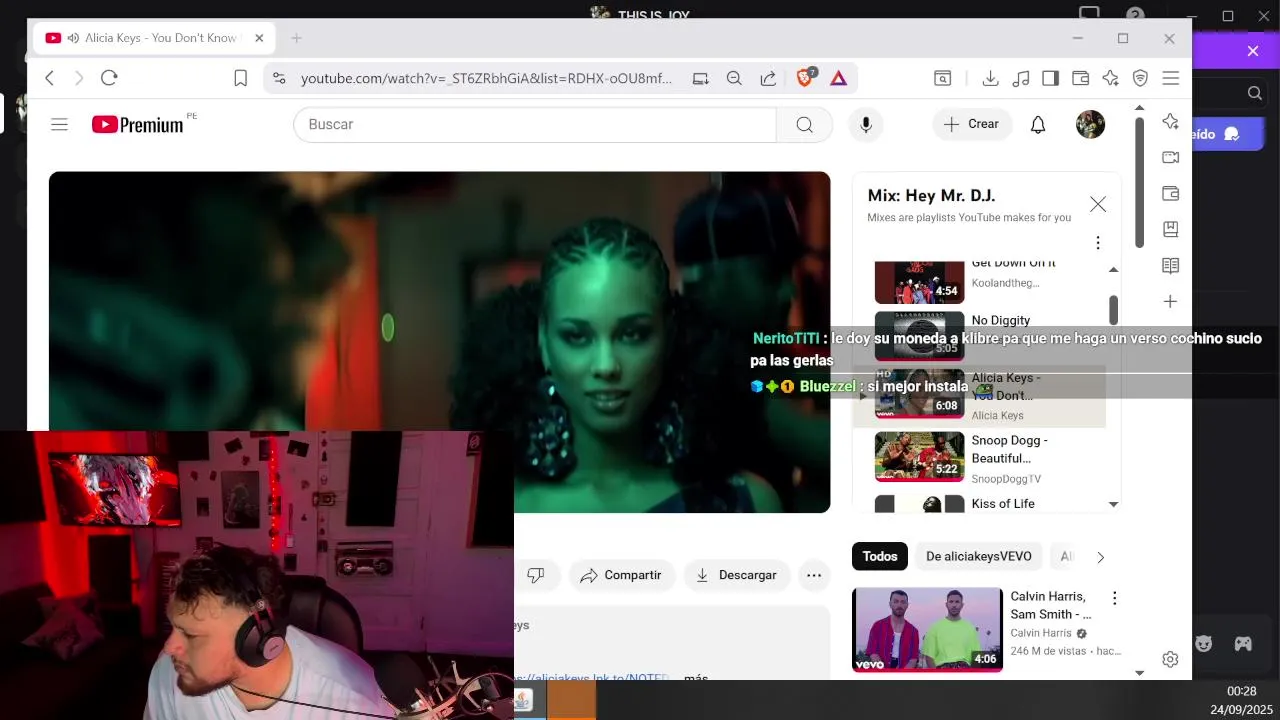Close the Alicia Keys browser tab
Image resolution: width=1280 pixels, height=720 pixels.
coord(259,38)
